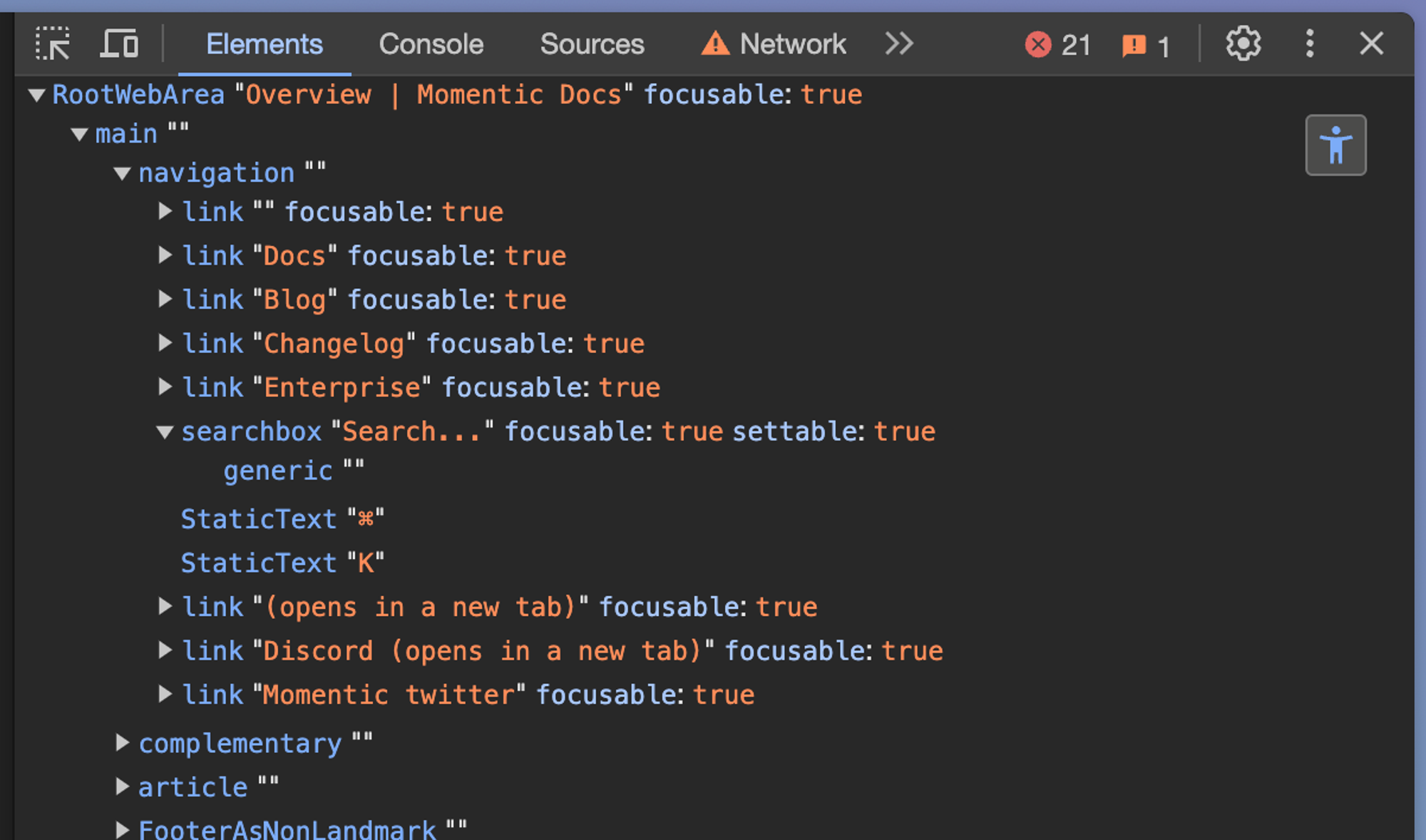
Task: Select the StaticText "K" row
Action: click(x=282, y=563)
